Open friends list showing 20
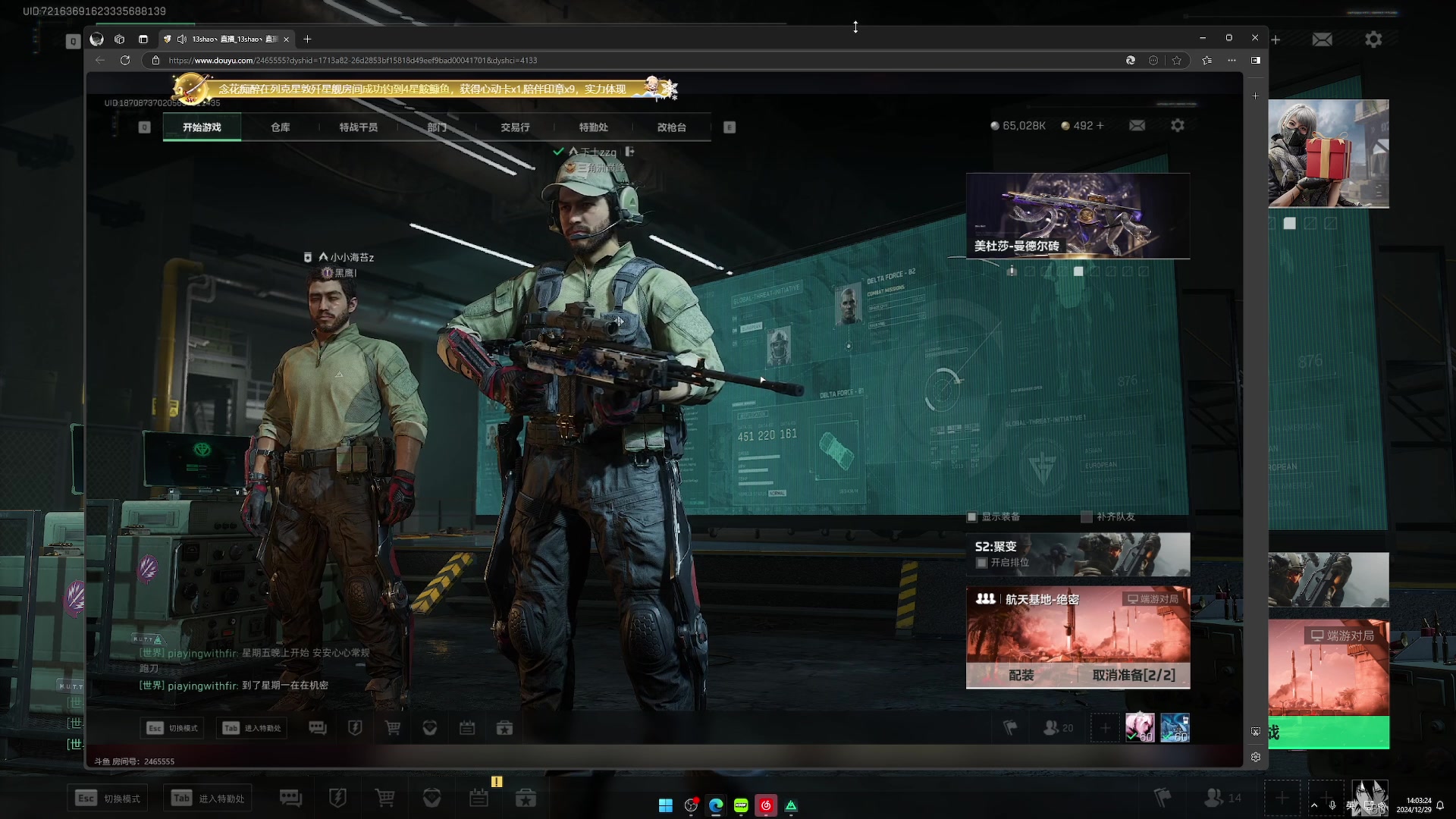This screenshot has height=819, width=1456. pyautogui.click(x=1058, y=728)
